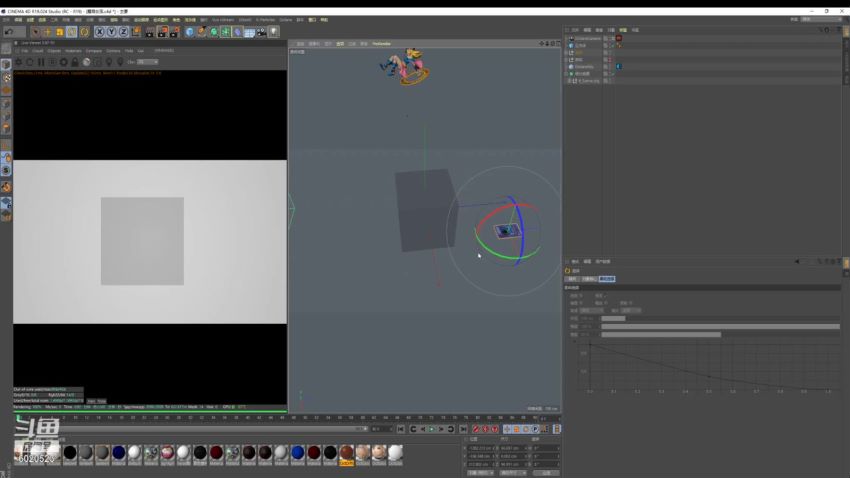This screenshot has width=850, height=478.
Task: Select the Move tool cross icon
Action: tap(47, 32)
